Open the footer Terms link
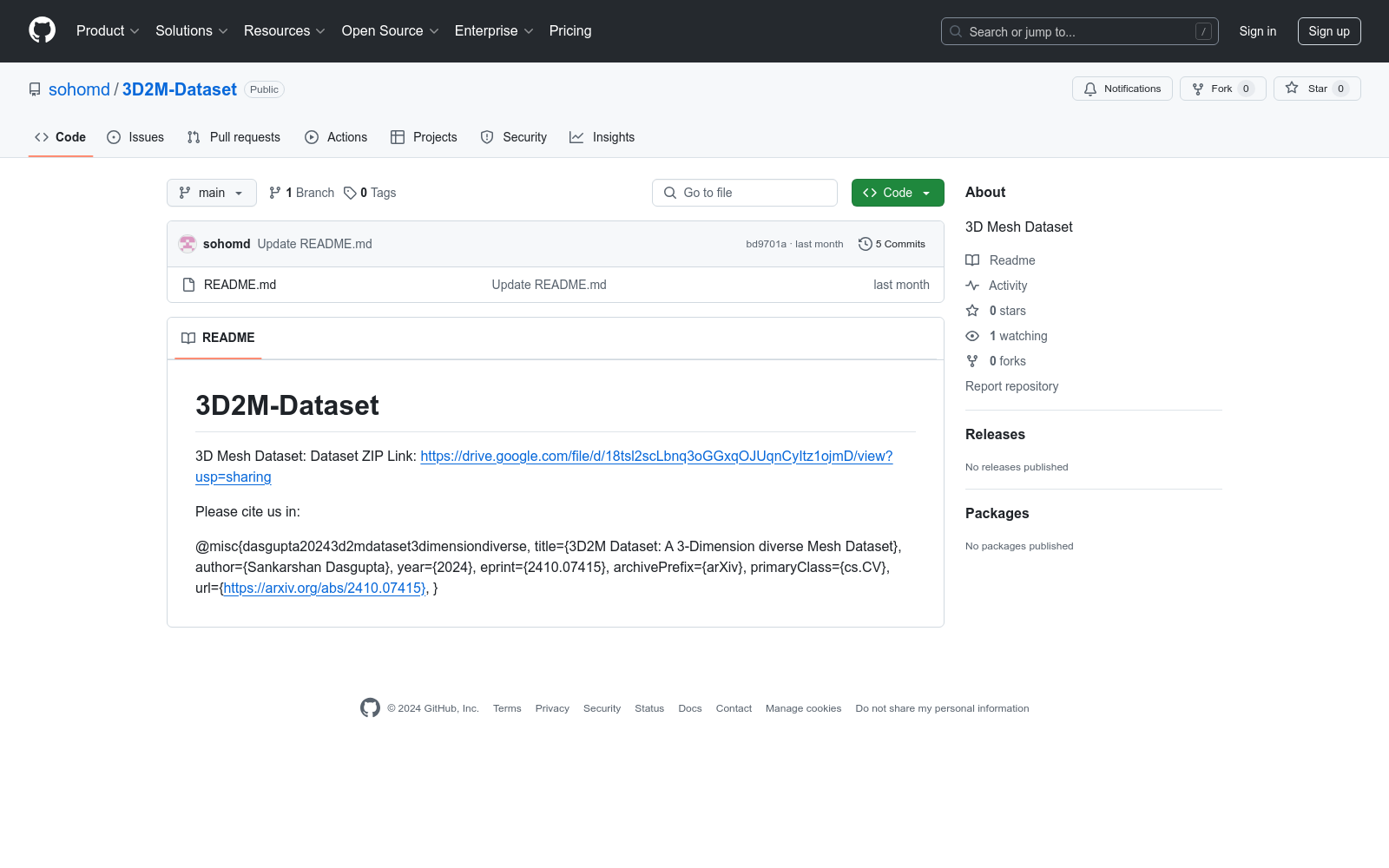This screenshot has height=868, width=1389. pyautogui.click(x=507, y=708)
